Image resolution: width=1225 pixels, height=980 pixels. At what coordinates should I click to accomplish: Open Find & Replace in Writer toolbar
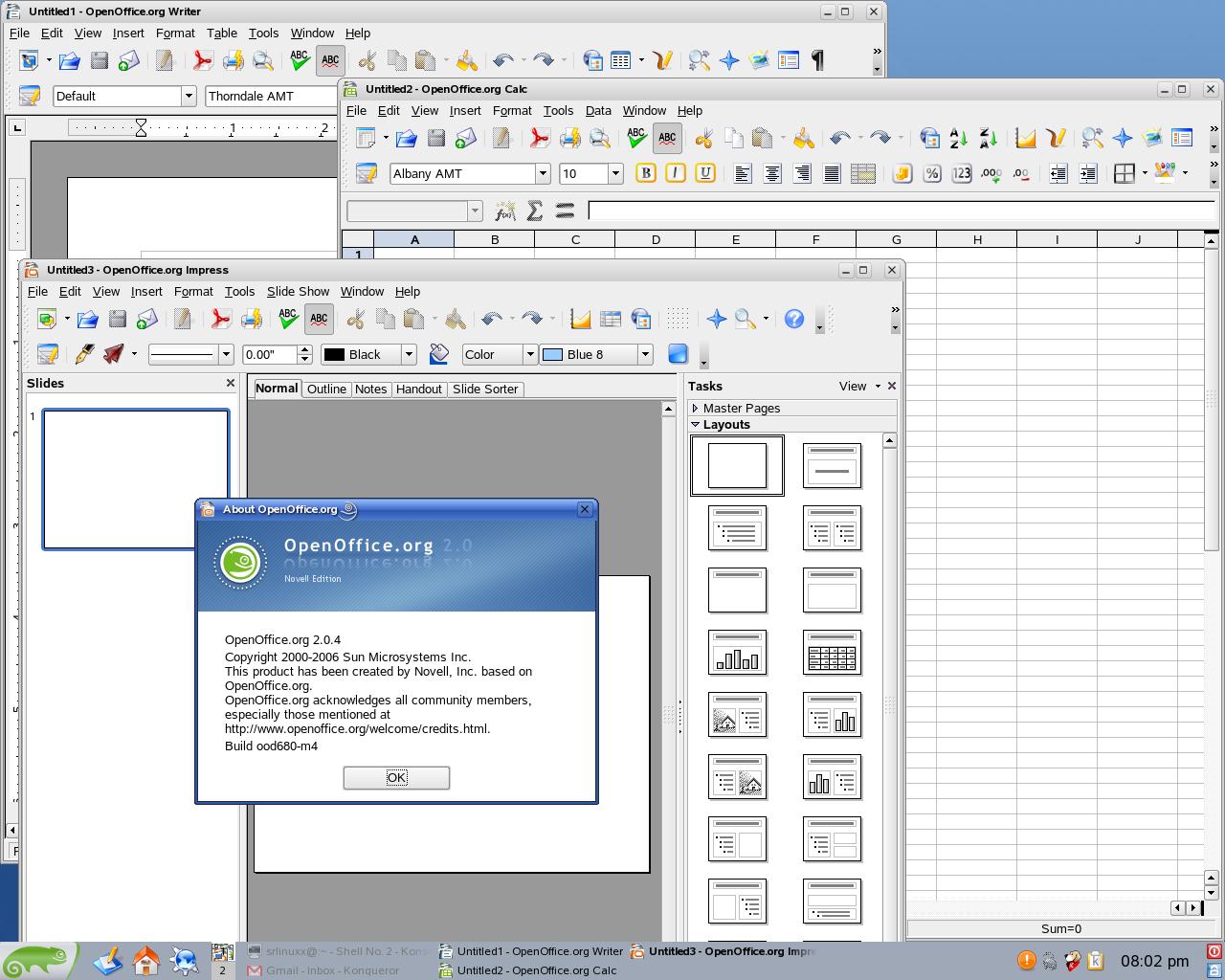699,60
